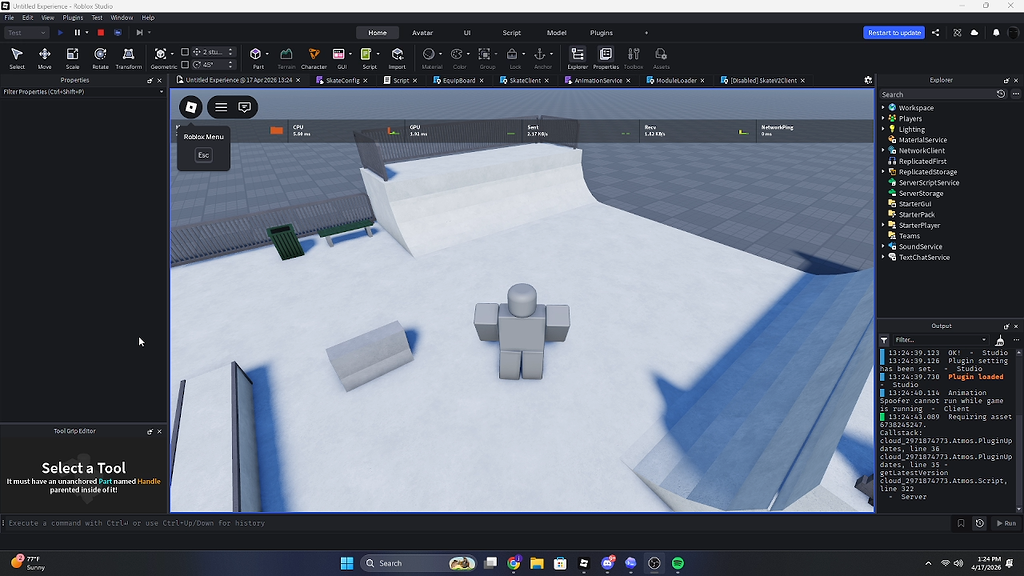The height and width of the screenshot is (576, 1024).
Task: Click the Explorer Search field
Action: point(936,95)
